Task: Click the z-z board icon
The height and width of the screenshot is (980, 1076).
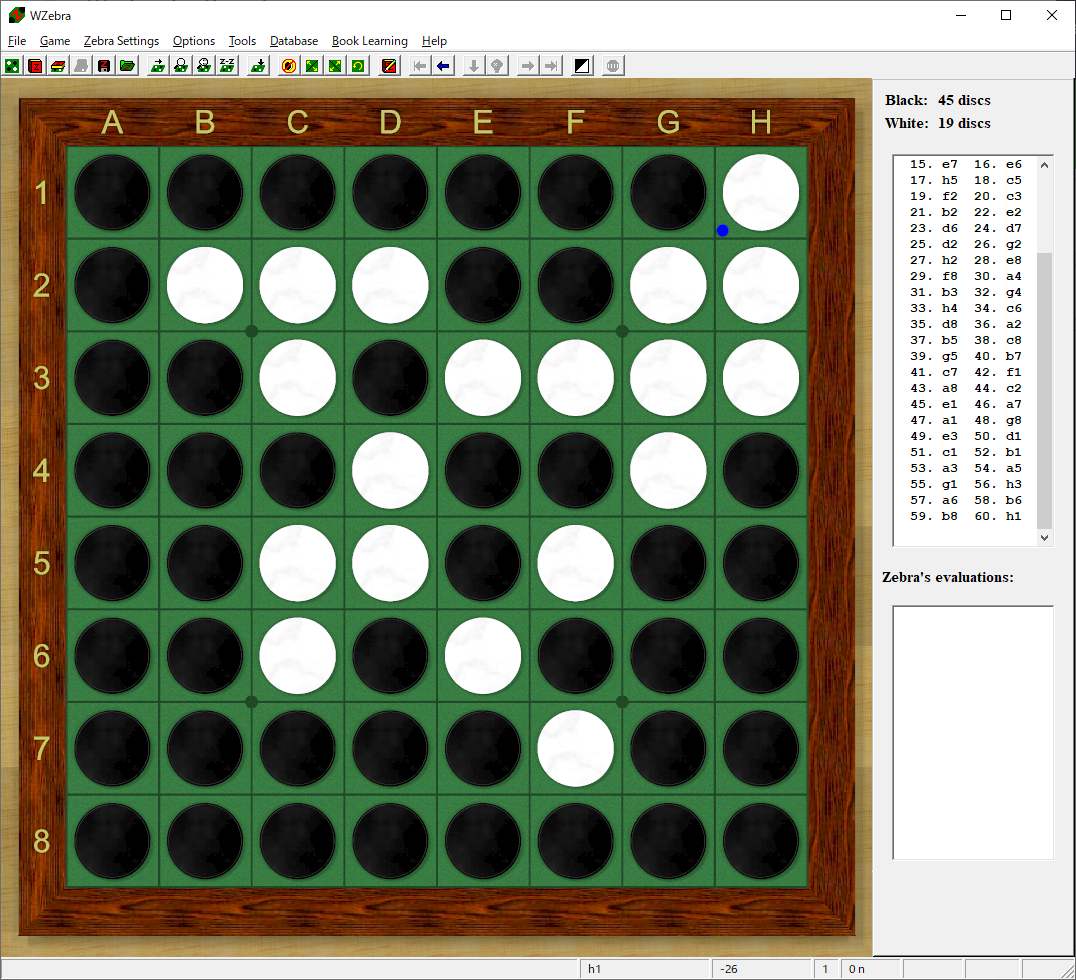Action: [x=227, y=66]
